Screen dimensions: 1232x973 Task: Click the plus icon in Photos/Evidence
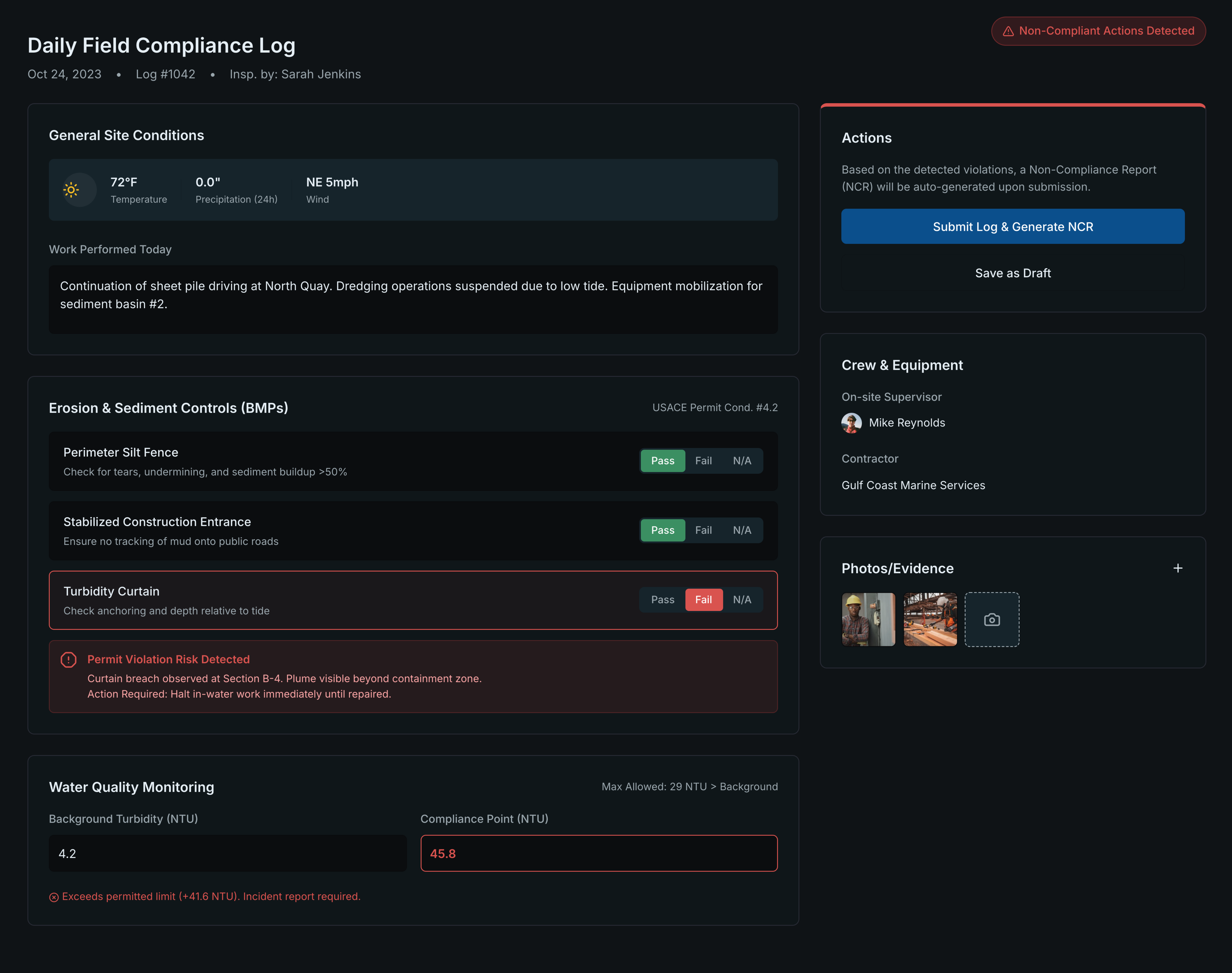tap(1177, 568)
